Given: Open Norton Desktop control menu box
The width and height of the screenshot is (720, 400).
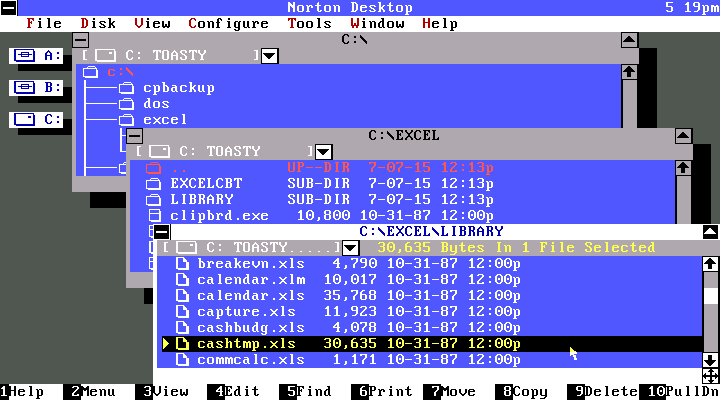Looking at the screenshot, I should click(x=9, y=8).
